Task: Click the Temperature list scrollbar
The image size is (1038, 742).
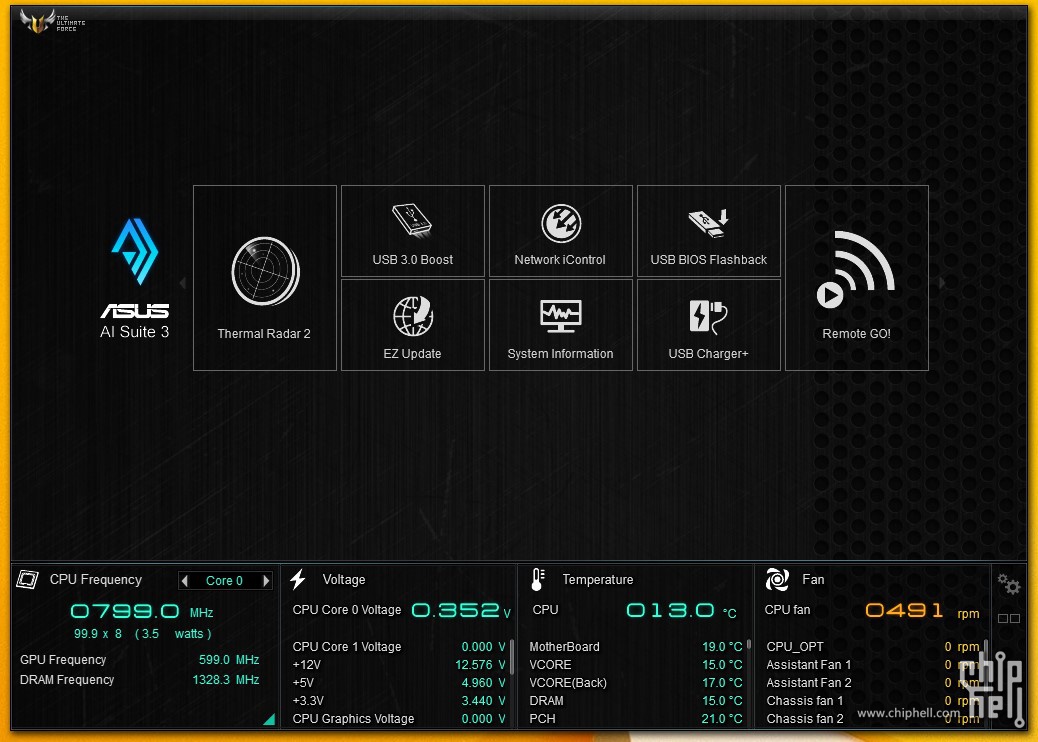Action: point(749,644)
